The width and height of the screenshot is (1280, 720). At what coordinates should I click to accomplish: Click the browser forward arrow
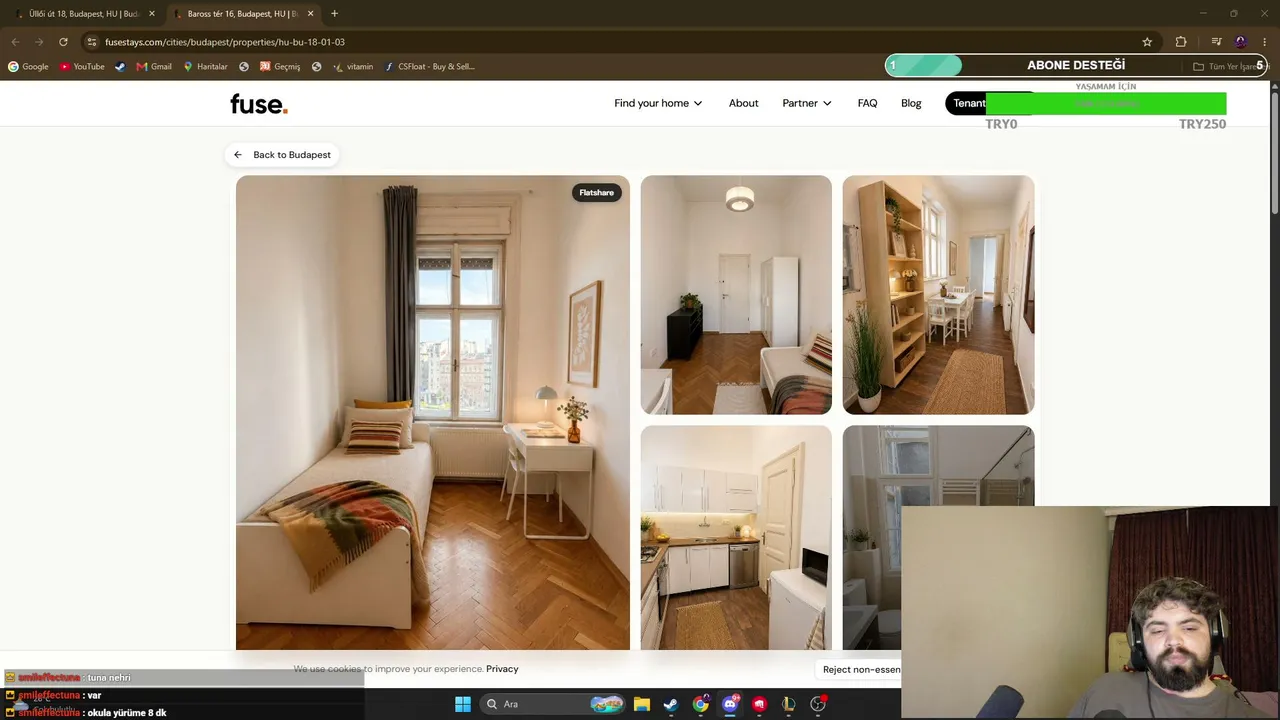pyautogui.click(x=39, y=42)
